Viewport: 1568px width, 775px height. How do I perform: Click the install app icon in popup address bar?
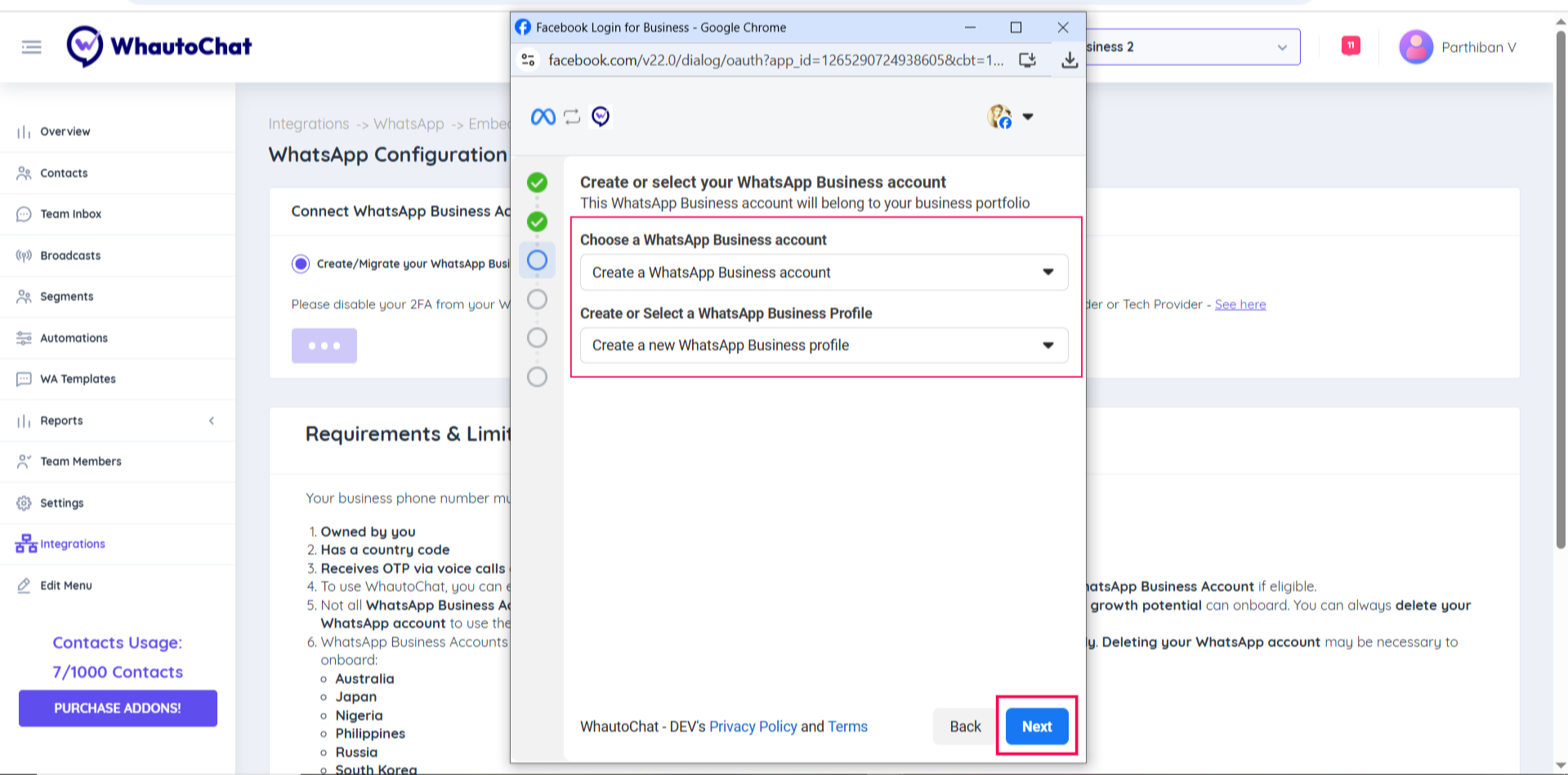pos(1028,60)
